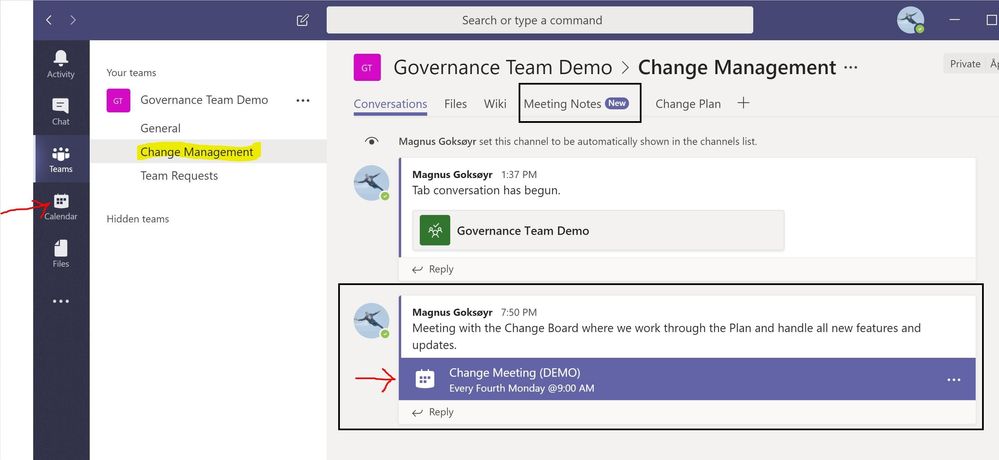Go forward with the right arrow

coord(73,20)
